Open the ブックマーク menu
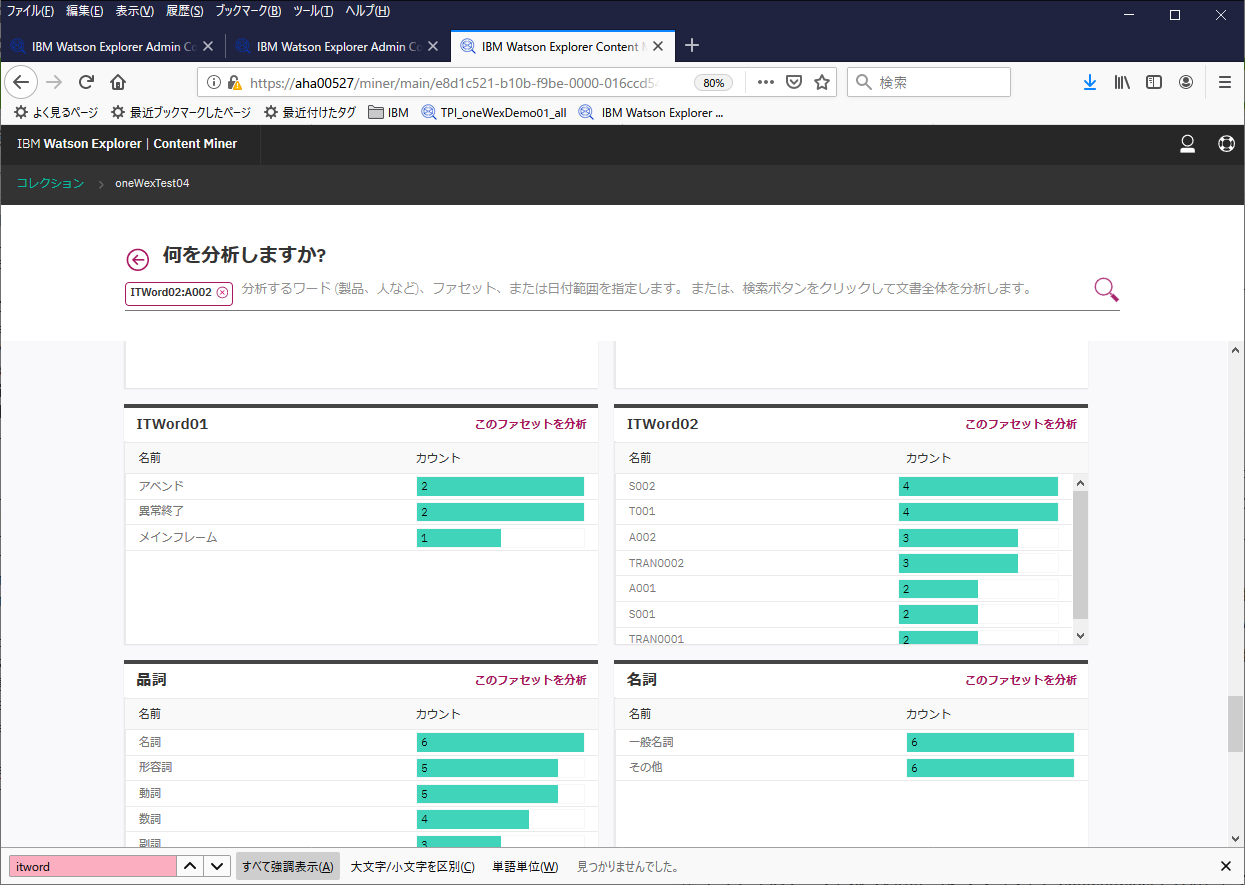This screenshot has height=885, width=1245. click(x=247, y=11)
